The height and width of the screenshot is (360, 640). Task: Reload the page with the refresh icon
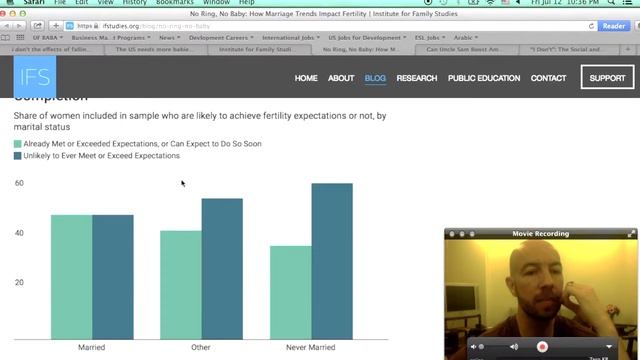click(x=591, y=26)
